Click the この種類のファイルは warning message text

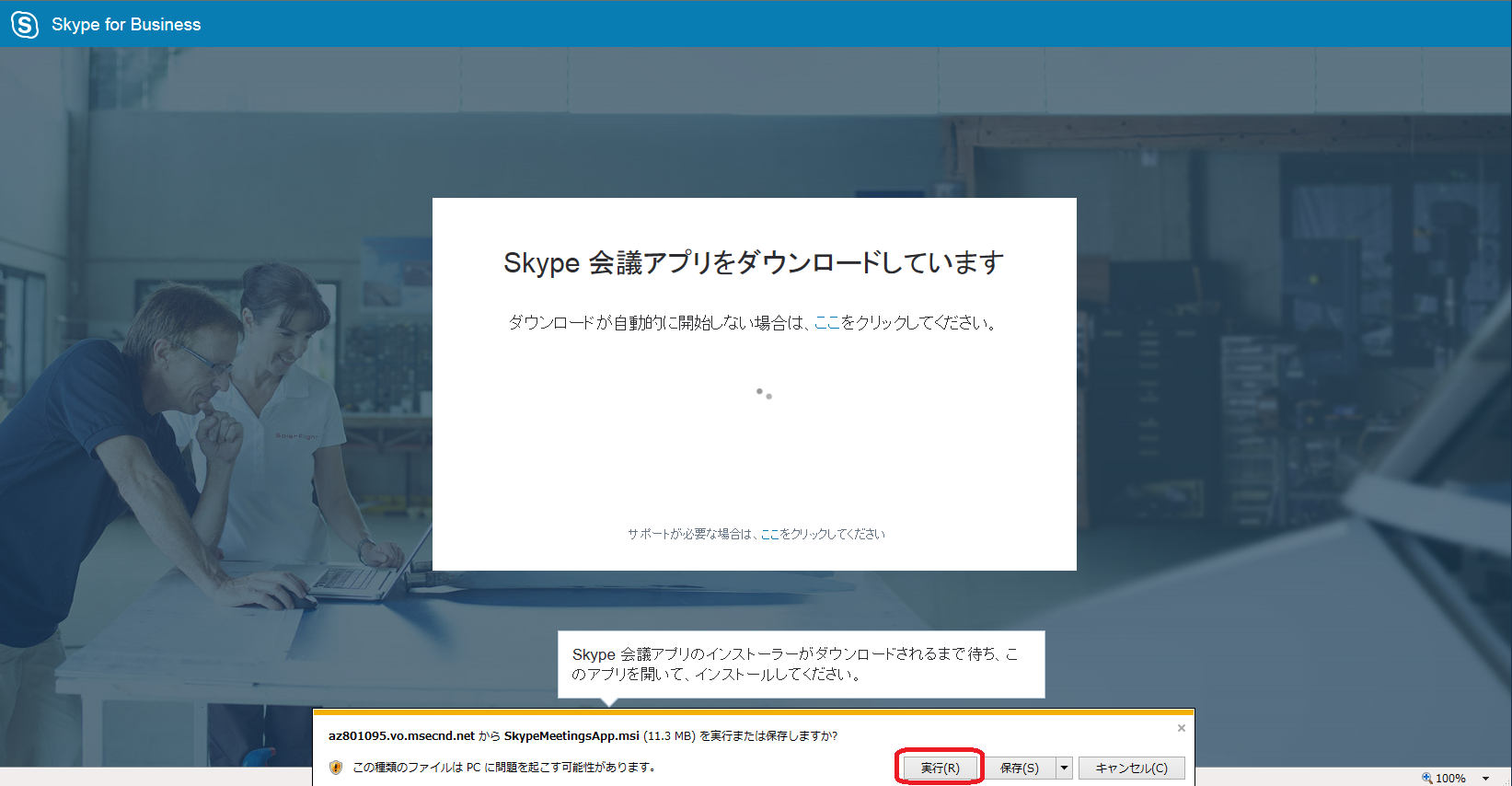tap(504, 767)
